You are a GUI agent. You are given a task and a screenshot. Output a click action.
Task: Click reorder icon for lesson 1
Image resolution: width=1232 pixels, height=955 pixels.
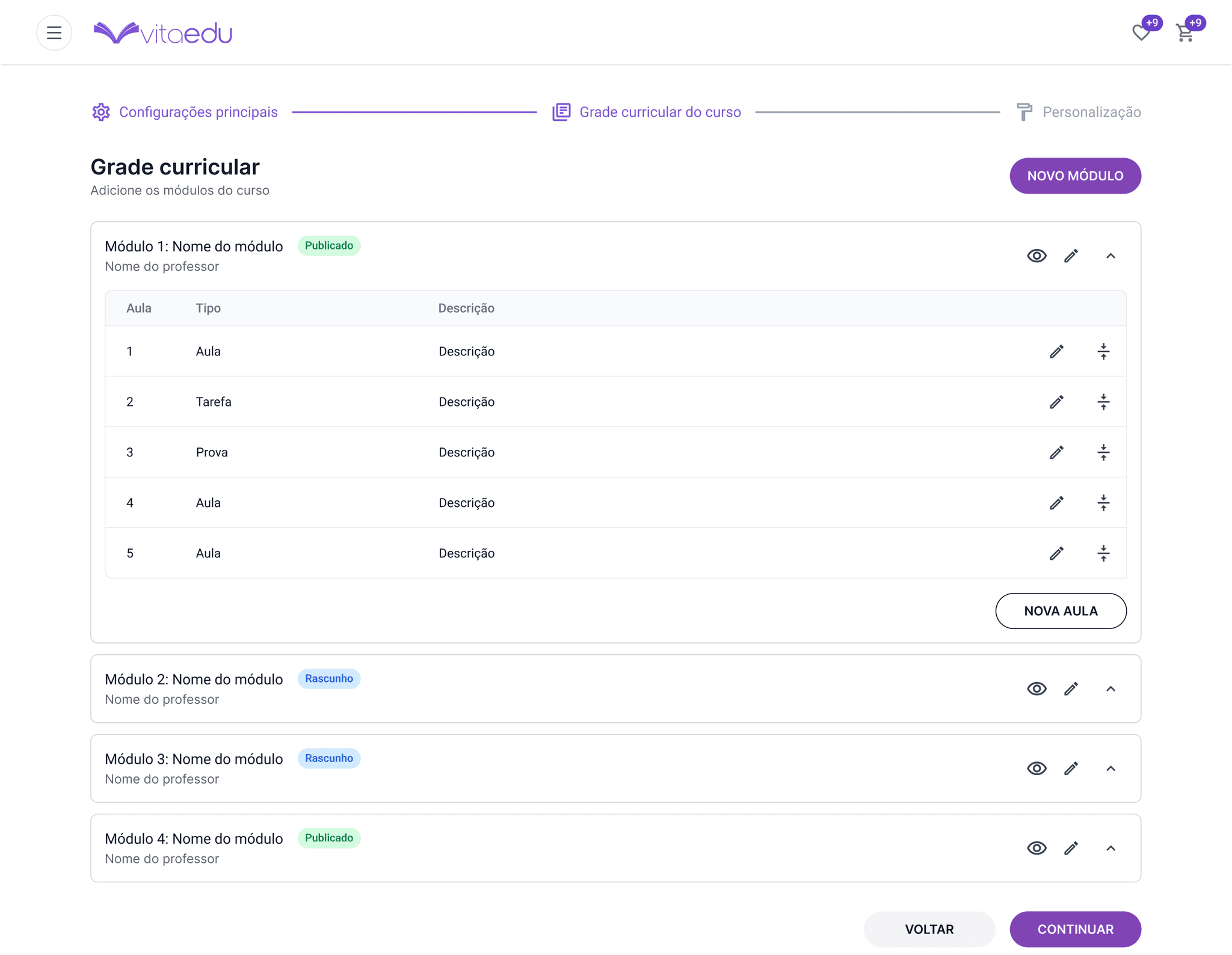point(1103,351)
